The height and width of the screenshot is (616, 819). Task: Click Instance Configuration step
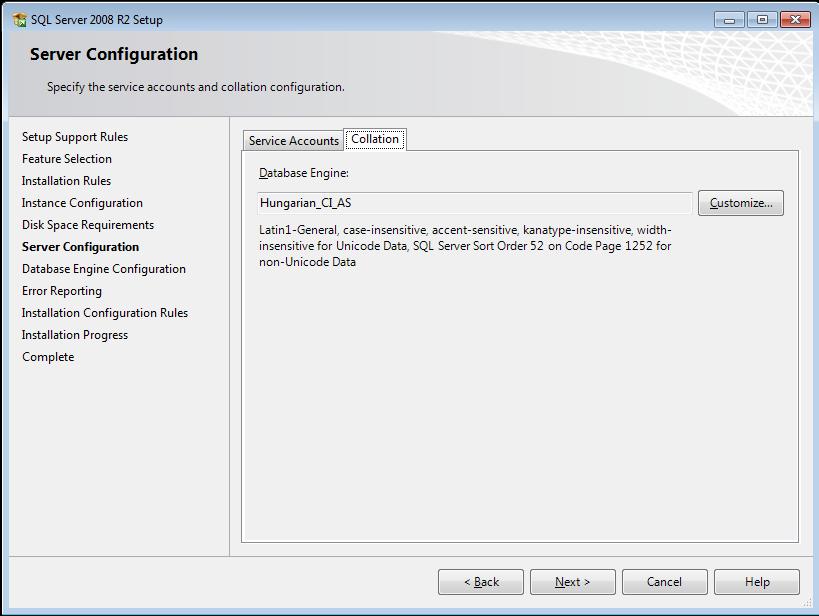point(82,203)
